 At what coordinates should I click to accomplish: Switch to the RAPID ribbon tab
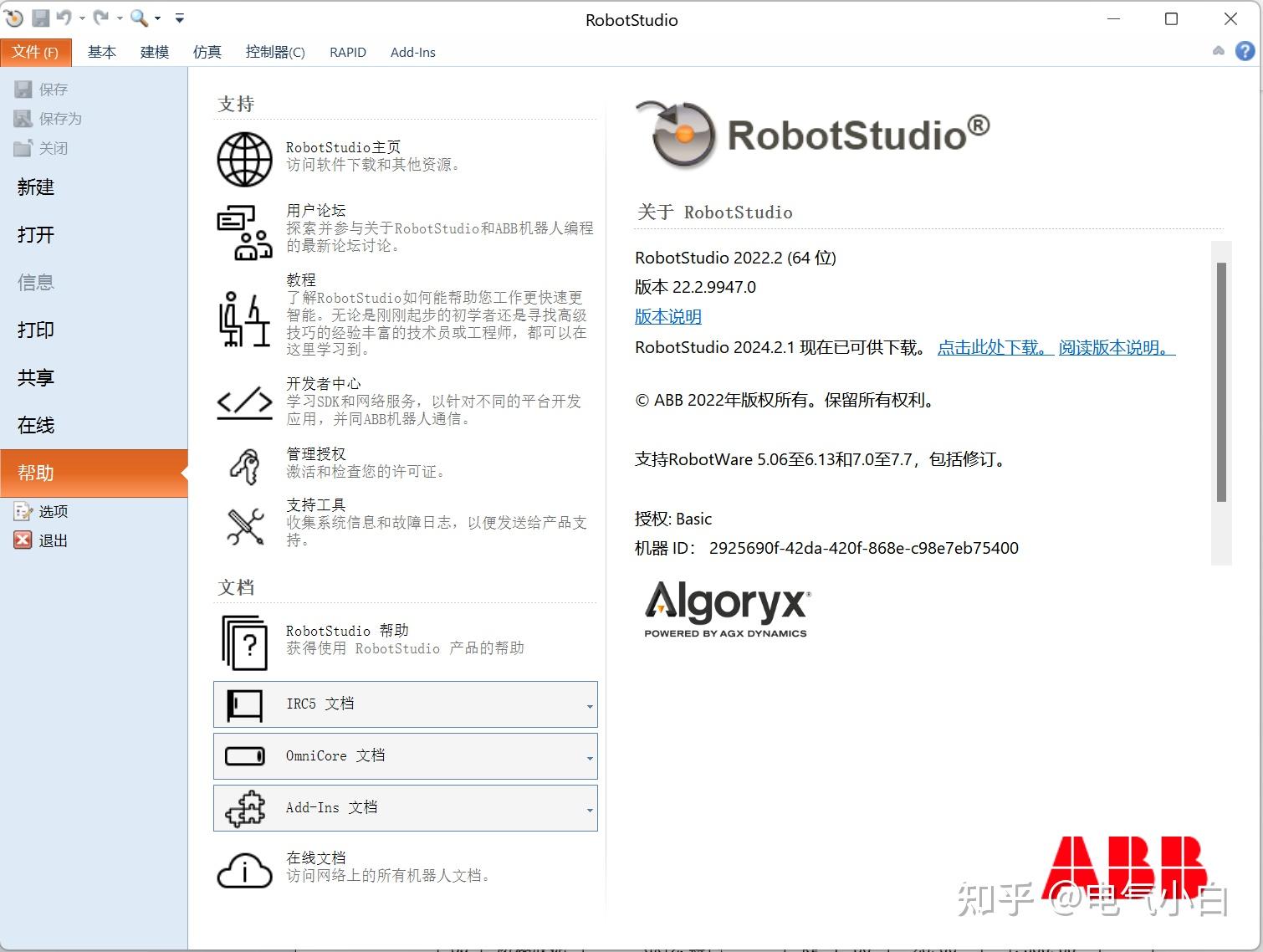[x=348, y=52]
